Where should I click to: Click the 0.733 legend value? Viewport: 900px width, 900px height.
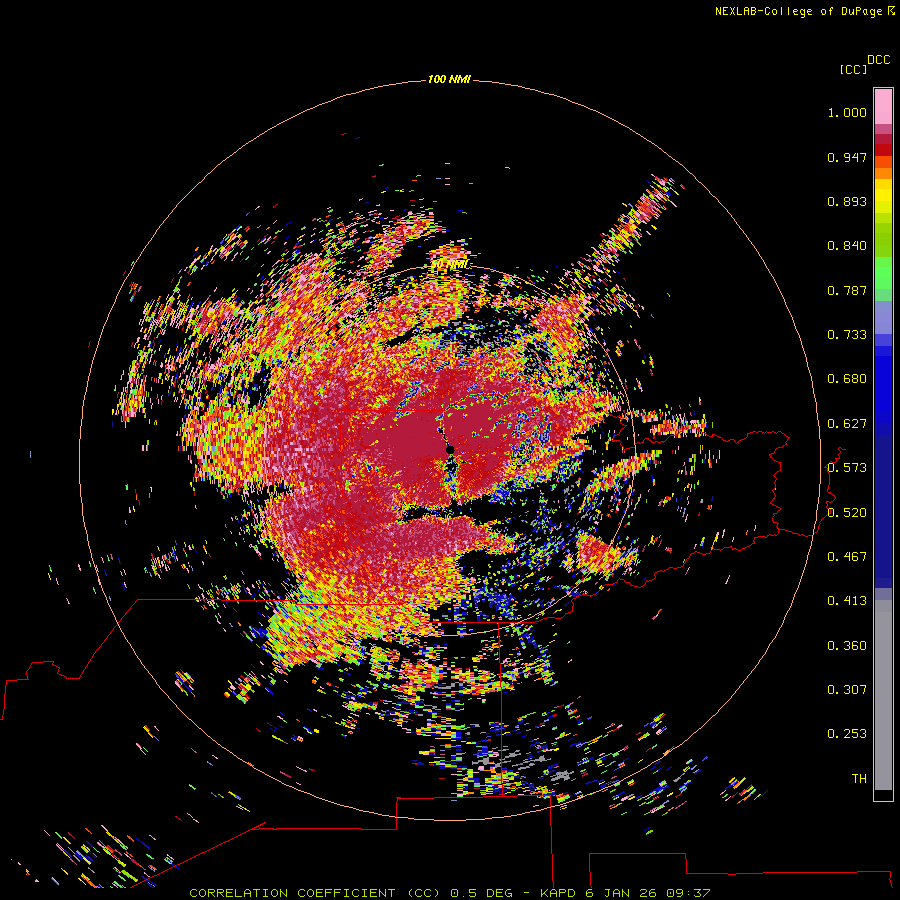847,335
